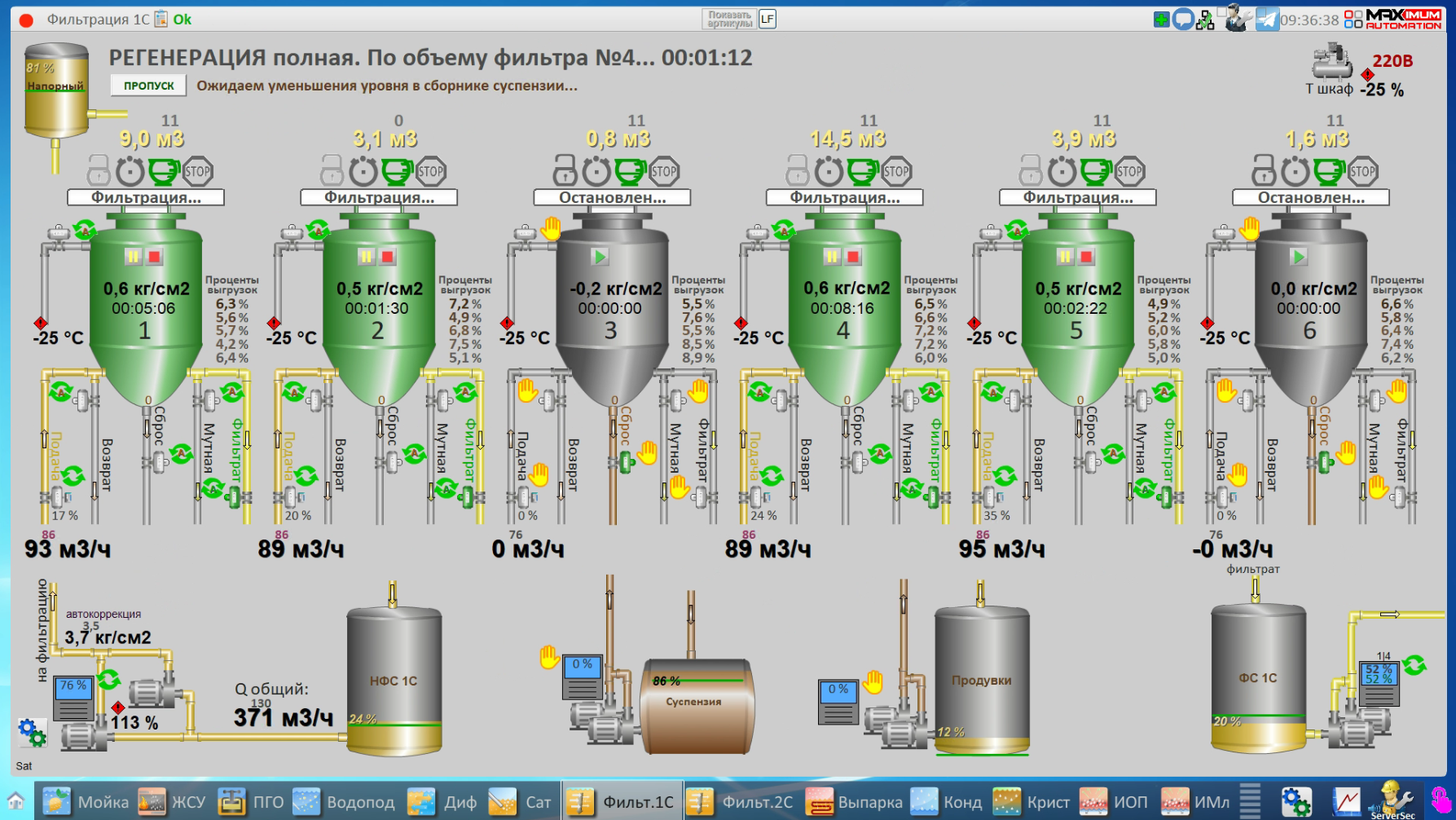Click the green tank icon above filter 4

[863, 171]
